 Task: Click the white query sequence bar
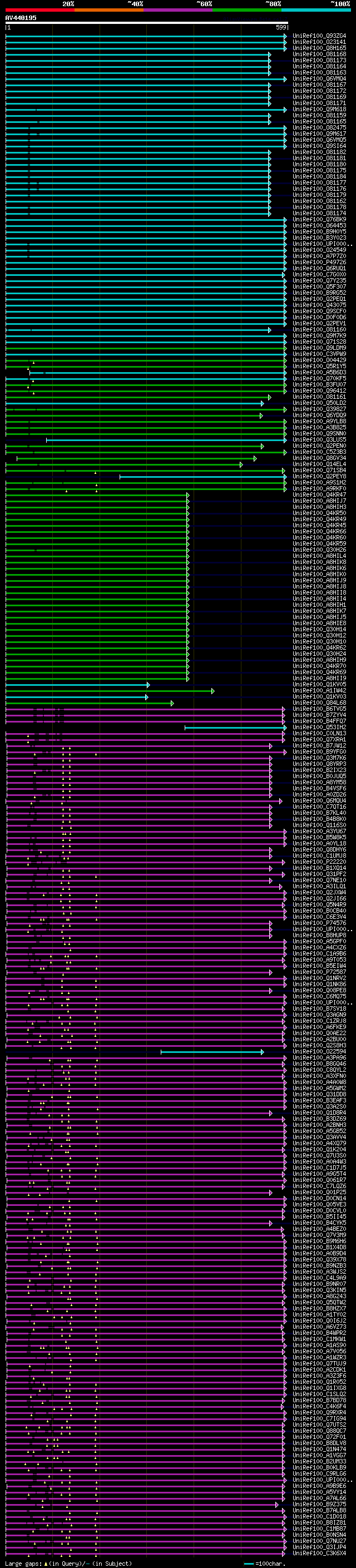coord(147,22)
